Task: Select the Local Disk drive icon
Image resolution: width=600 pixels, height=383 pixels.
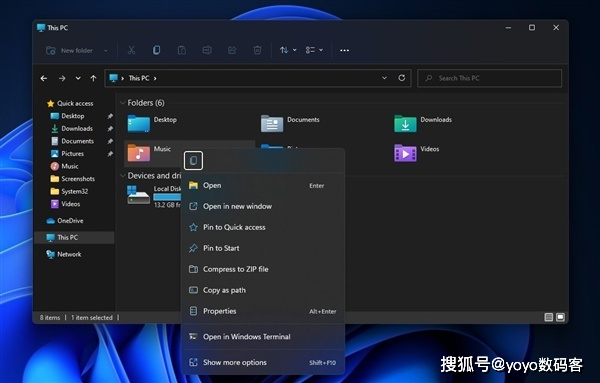Action: click(138, 195)
